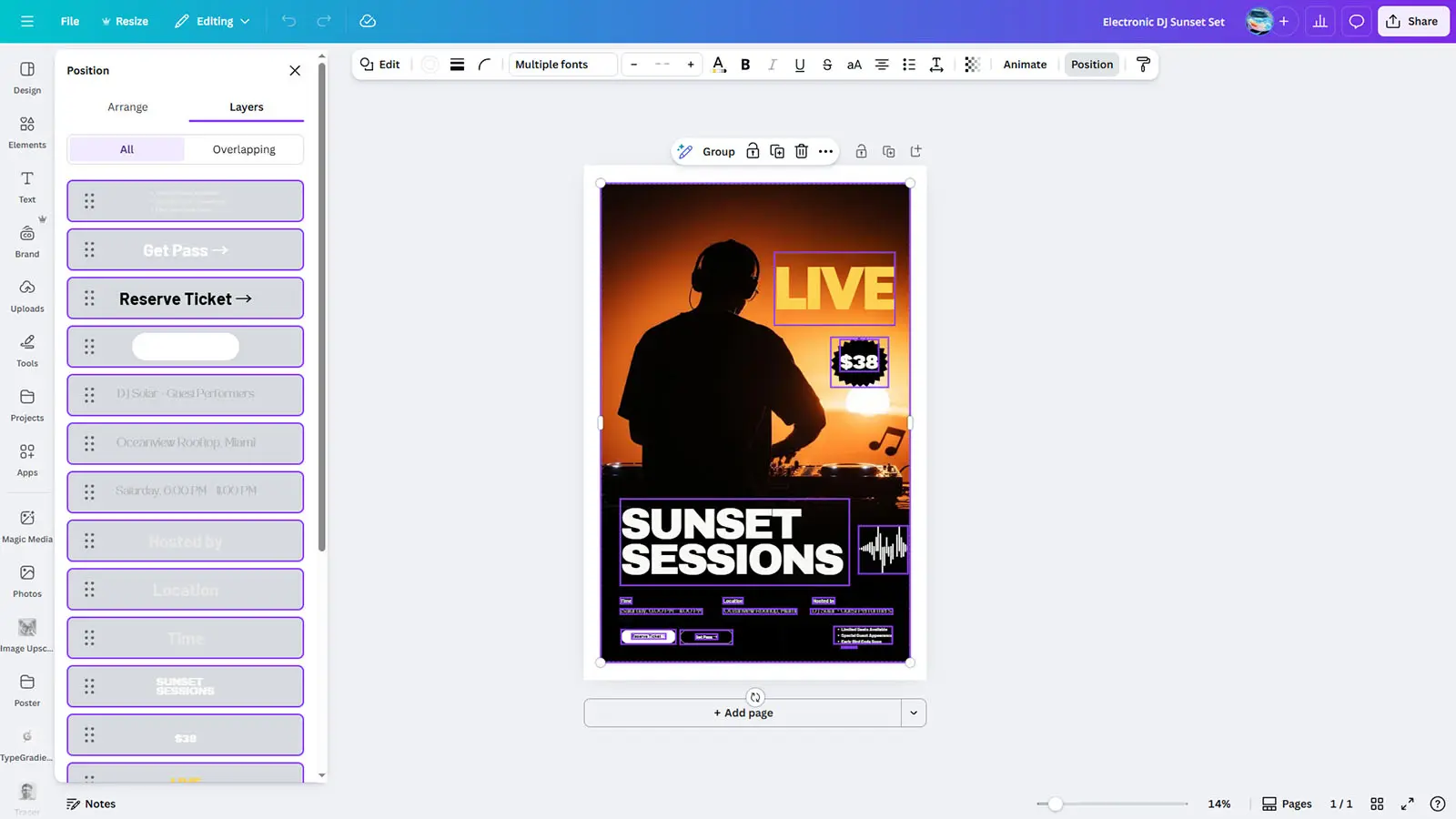Open the Elements sidebar panel

(x=27, y=132)
